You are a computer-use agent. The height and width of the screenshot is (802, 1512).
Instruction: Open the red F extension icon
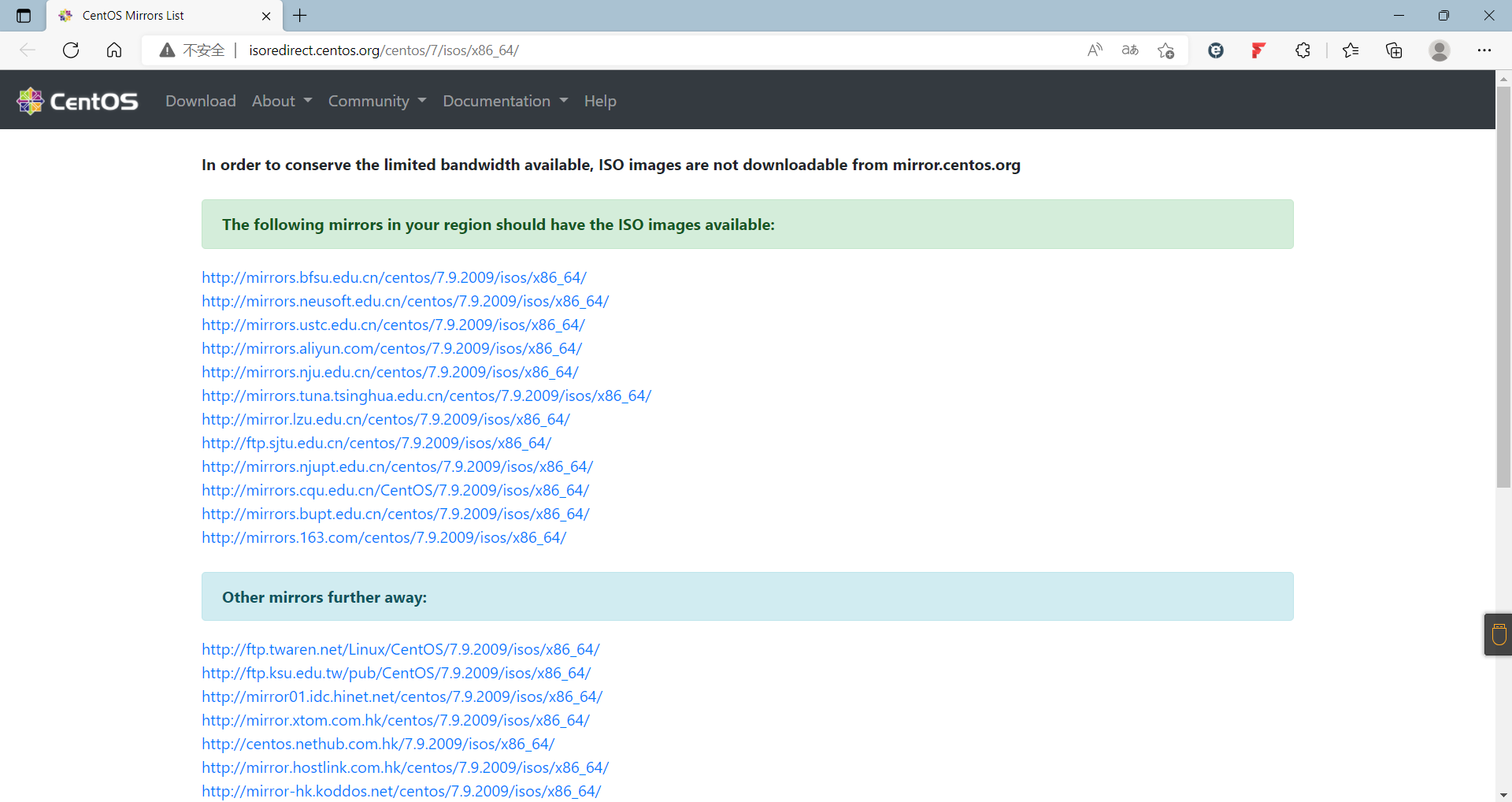point(1258,50)
